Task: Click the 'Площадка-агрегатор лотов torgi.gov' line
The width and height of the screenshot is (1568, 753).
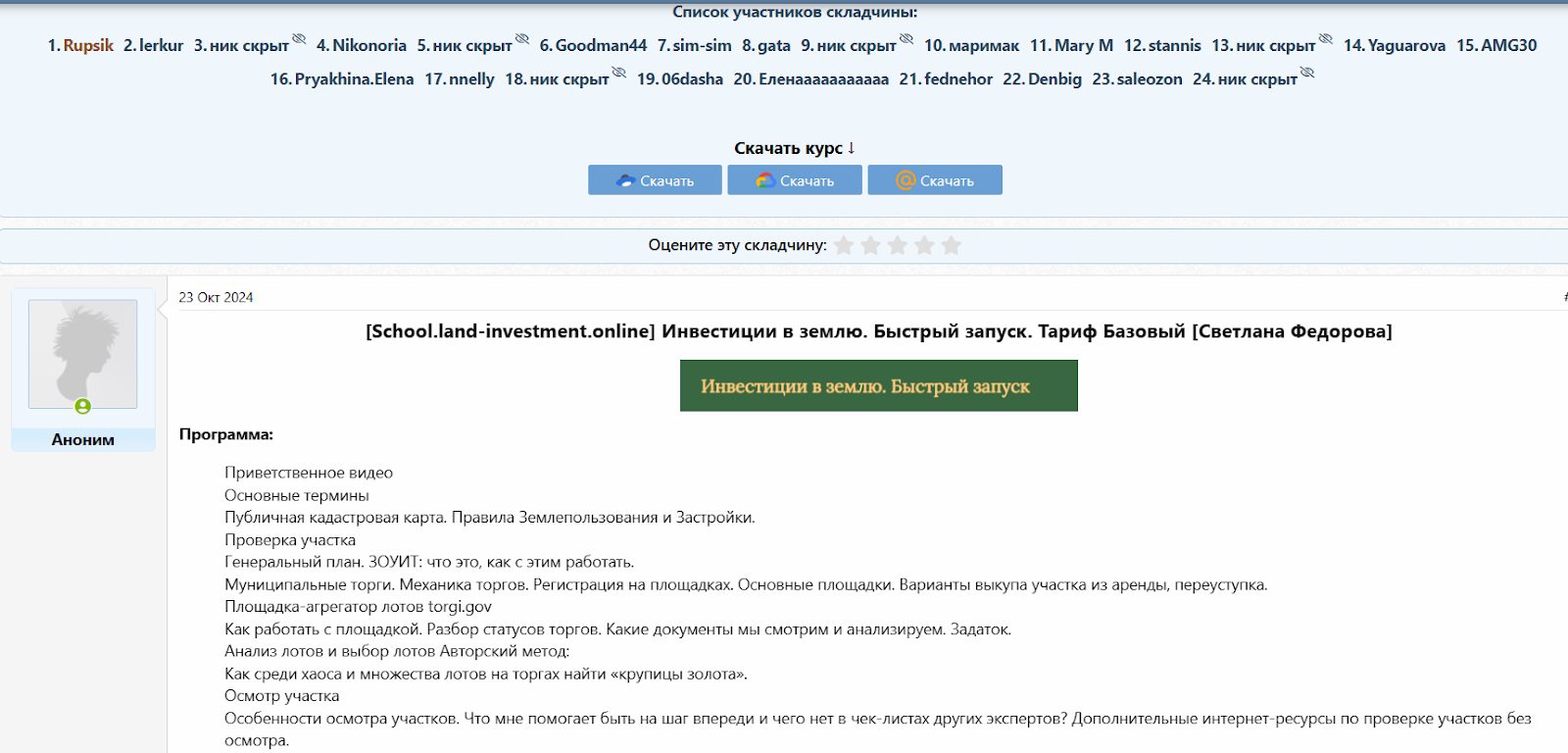Action: point(358,607)
